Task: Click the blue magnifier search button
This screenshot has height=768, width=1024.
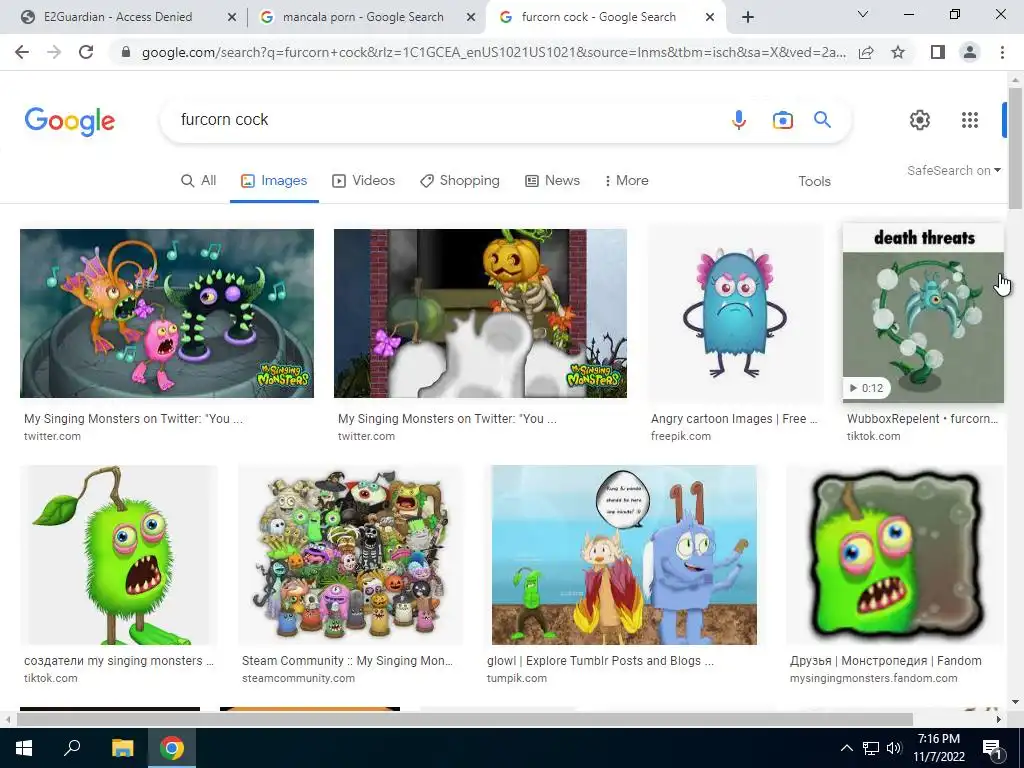Action: point(822,120)
